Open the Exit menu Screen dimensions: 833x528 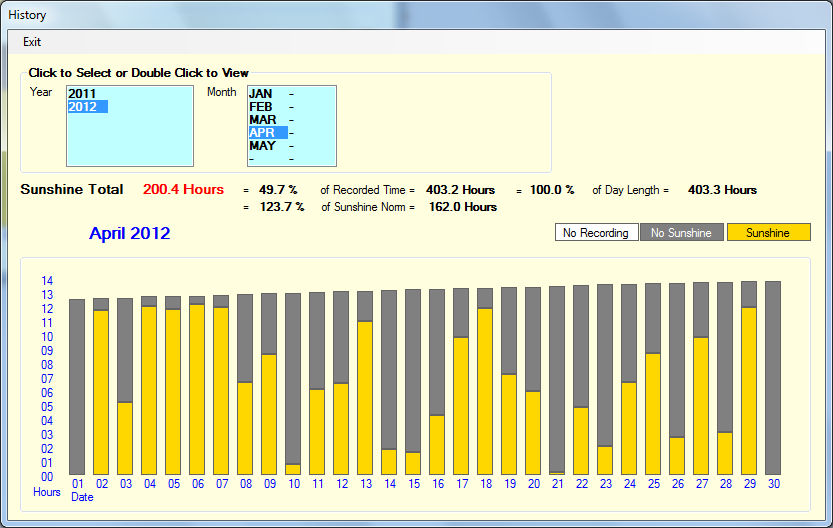click(x=32, y=42)
